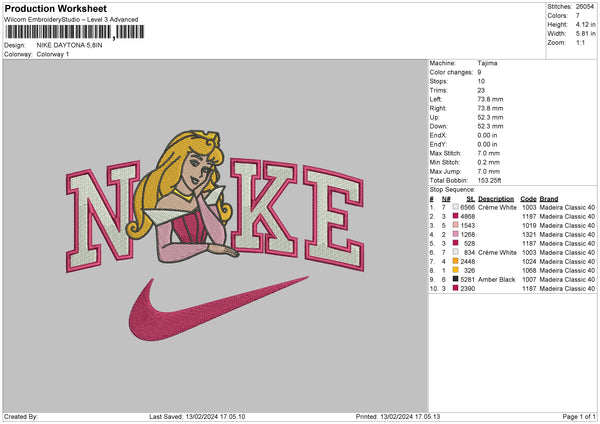
Task: Select the 'Wilcom EmbroideryStudio – Level 3 Advanced' text
Action: [71, 20]
